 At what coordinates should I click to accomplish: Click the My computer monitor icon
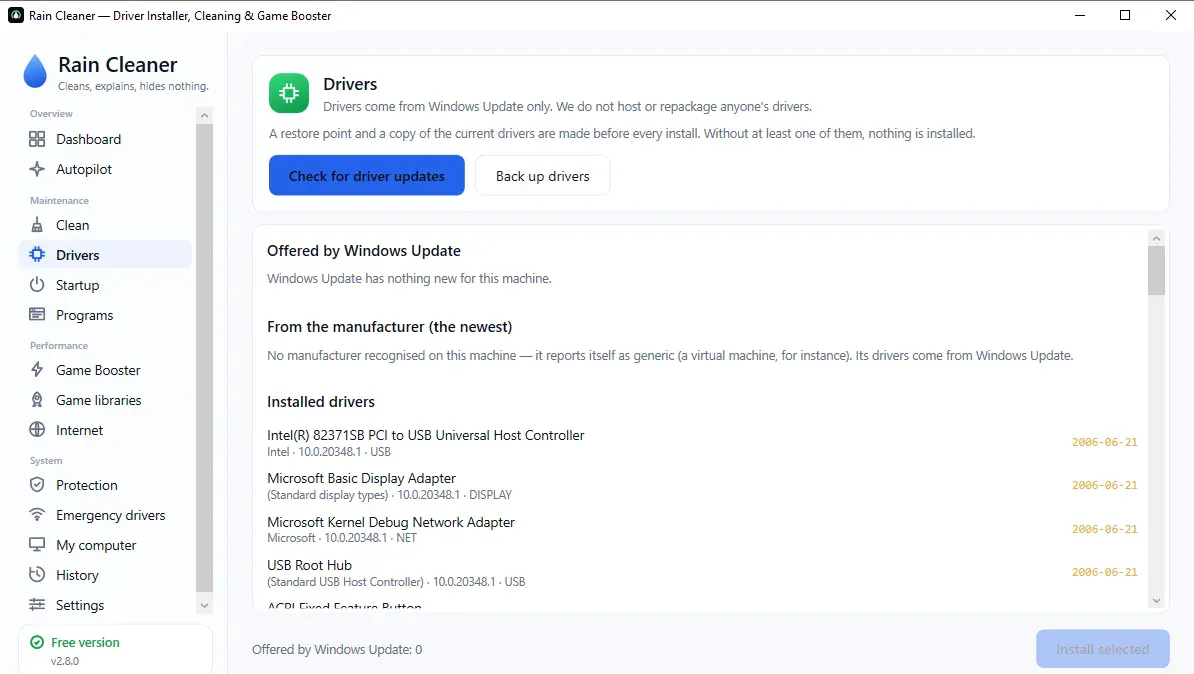[x=37, y=545]
